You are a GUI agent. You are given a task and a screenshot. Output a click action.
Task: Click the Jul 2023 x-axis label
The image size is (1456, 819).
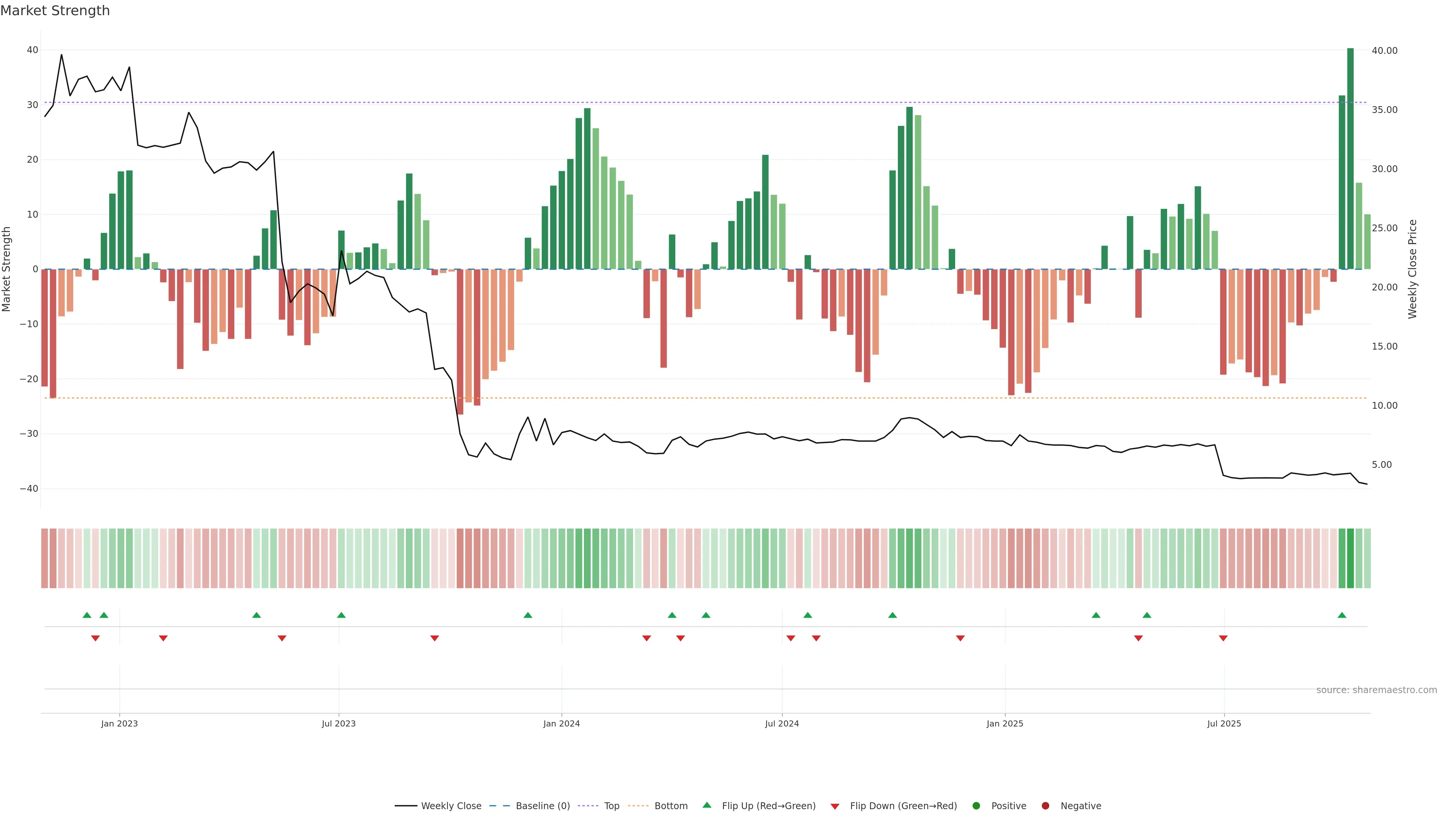[x=339, y=723]
